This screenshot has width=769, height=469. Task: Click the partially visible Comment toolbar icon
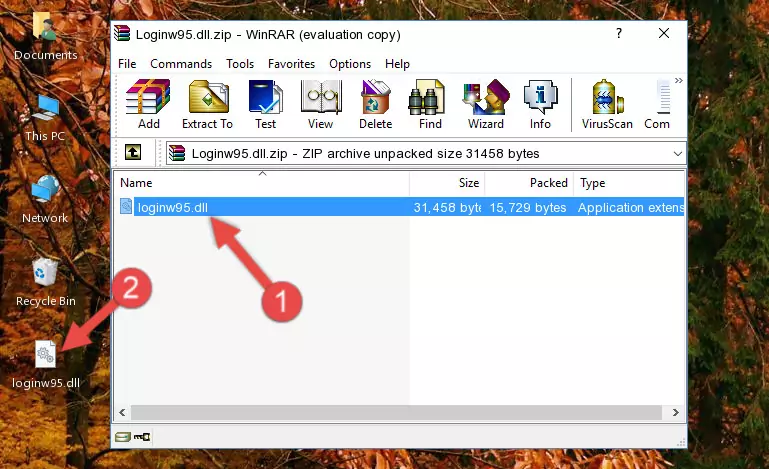pos(658,104)
